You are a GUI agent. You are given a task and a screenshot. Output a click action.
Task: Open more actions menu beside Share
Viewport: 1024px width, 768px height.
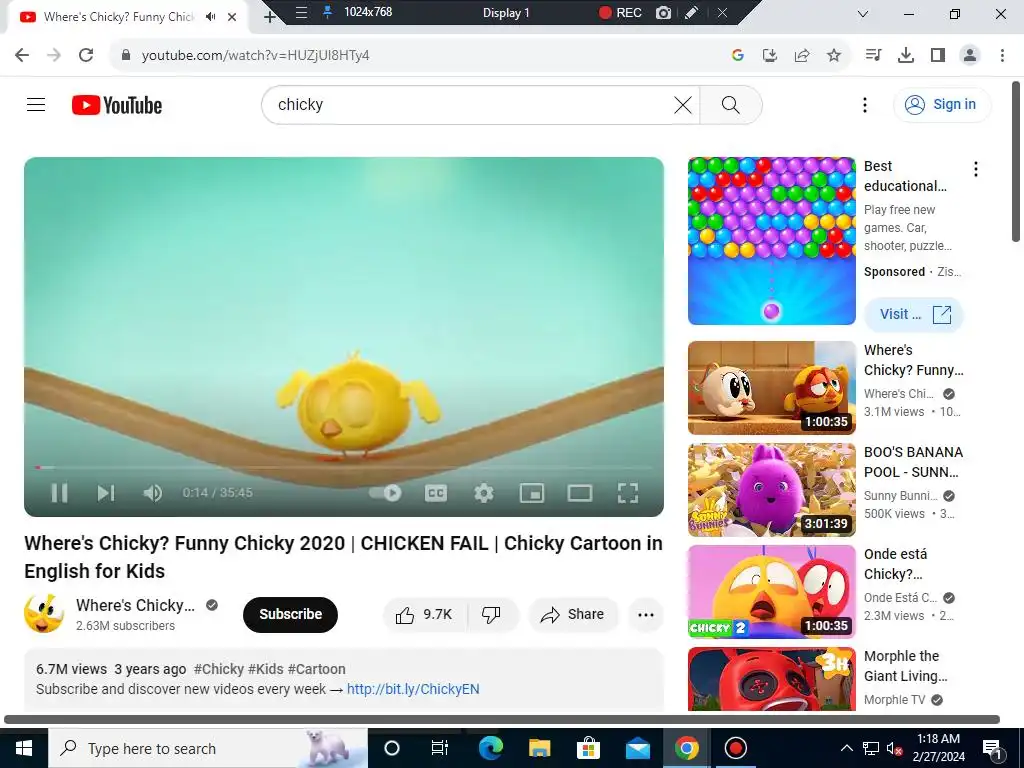point(645,615)
